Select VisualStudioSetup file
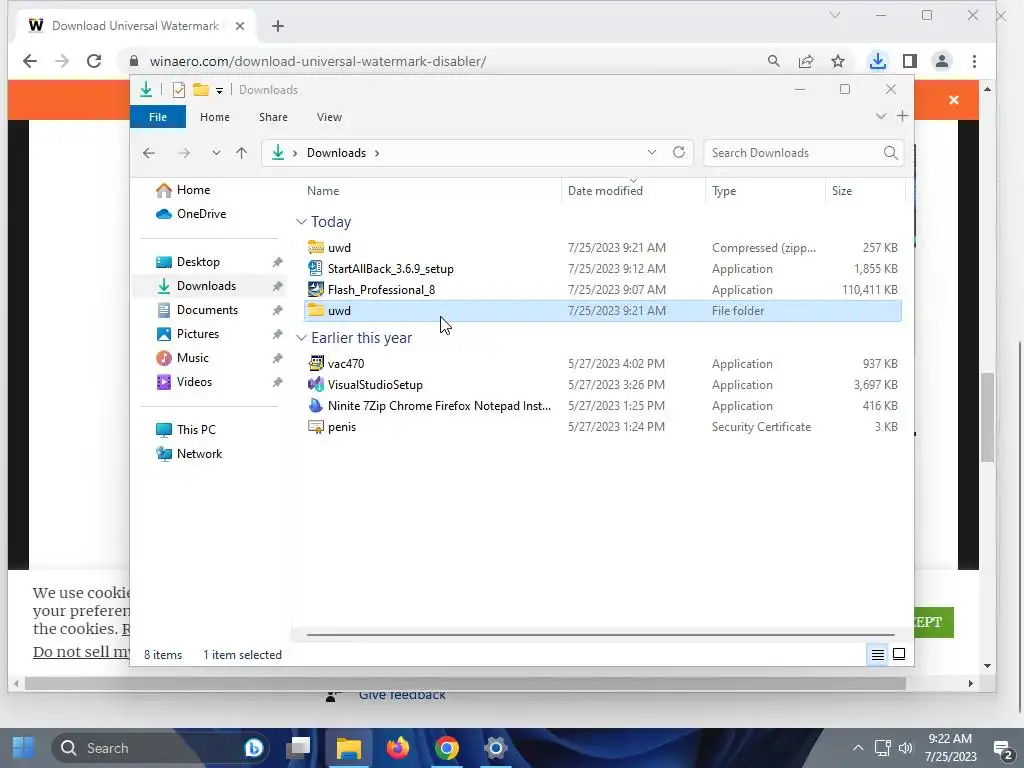This screenshot has height=768, width=1024. [x=602, y=385]
